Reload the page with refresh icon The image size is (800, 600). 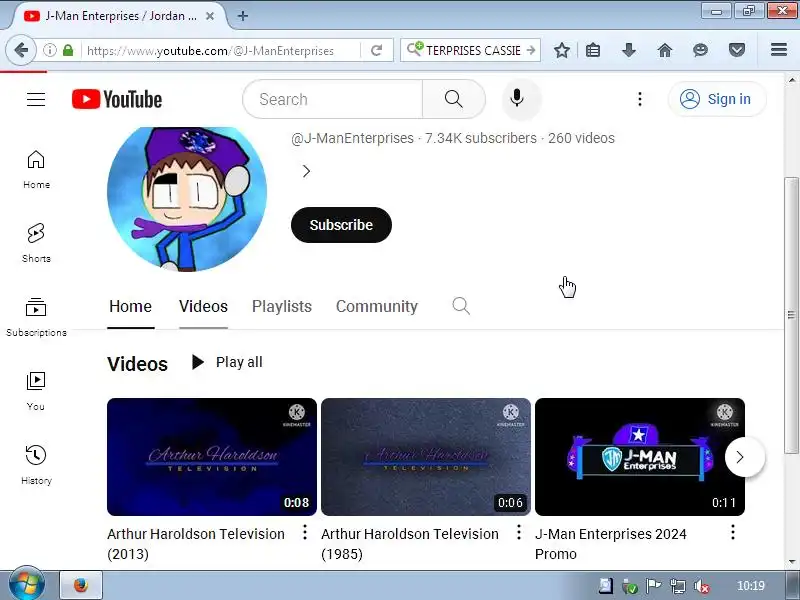[x=377, y=51]
